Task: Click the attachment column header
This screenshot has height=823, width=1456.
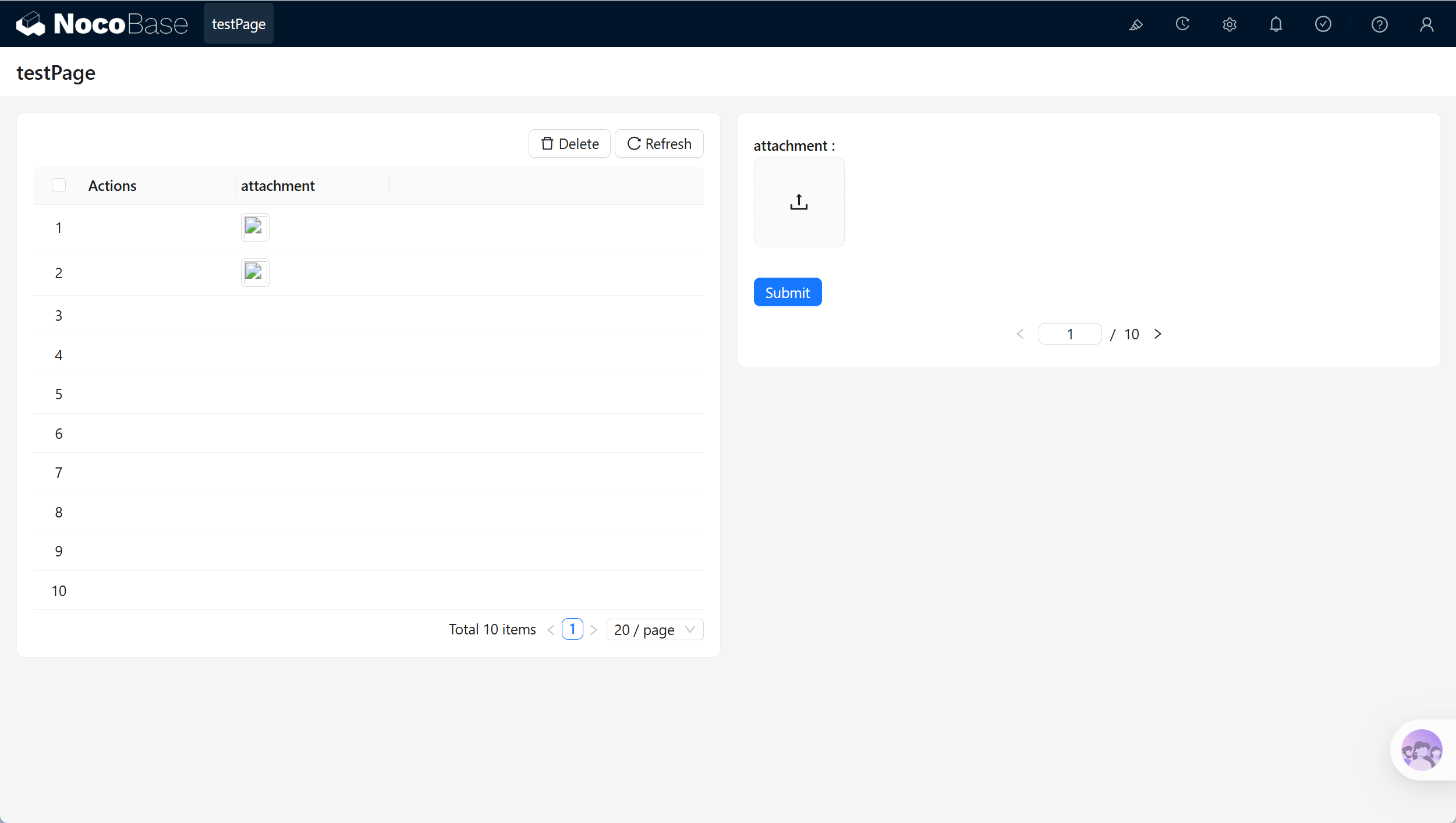Action: click(x=278, y=186)
